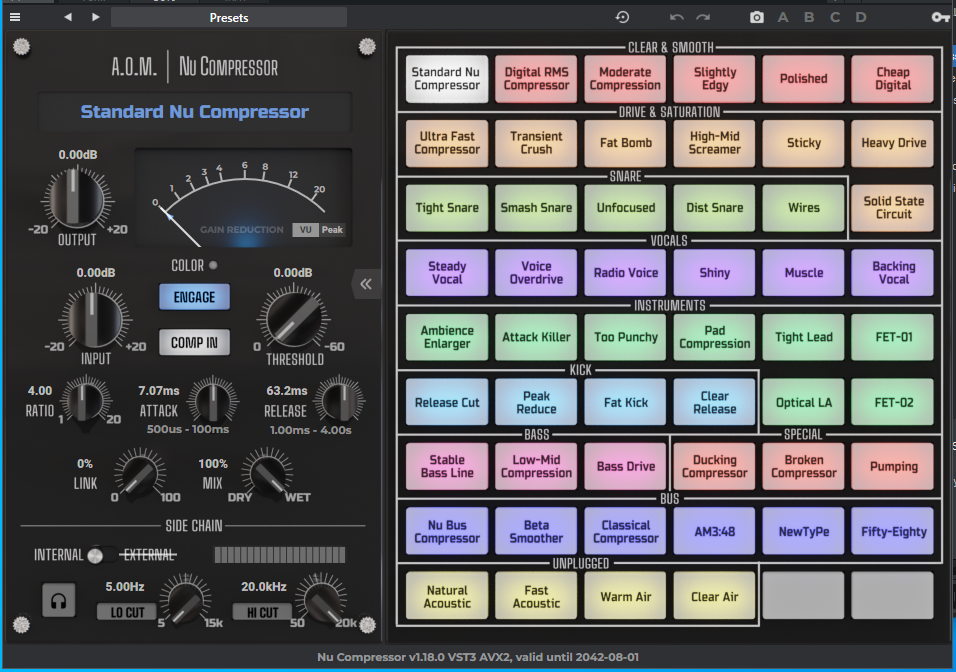Screen dimensions: 956x672
Task: Click the preset name display field
Action: pyautogui.click(x=194, y=112)
